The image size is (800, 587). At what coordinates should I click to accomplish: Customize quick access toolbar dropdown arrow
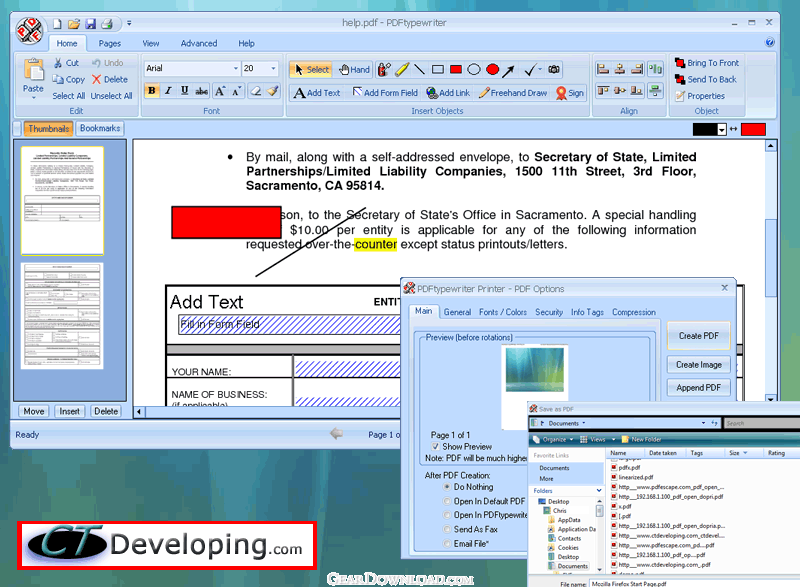[x=129, y=23]
